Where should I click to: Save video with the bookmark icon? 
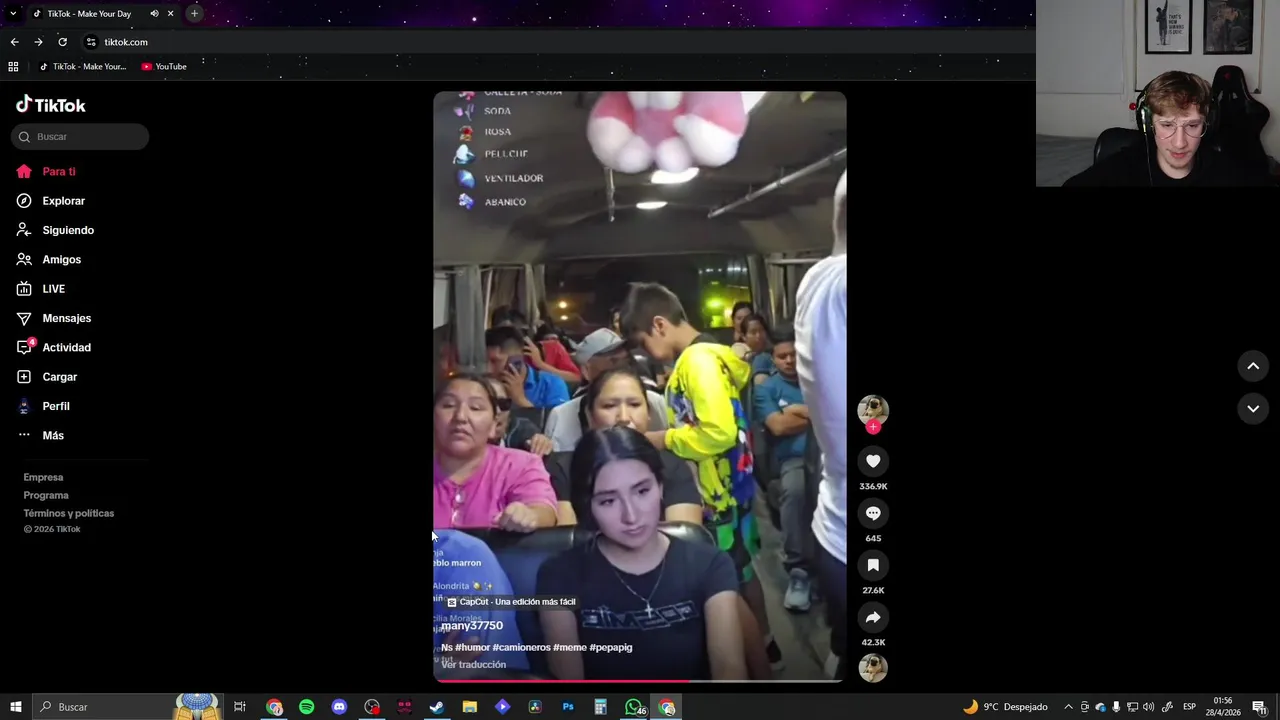(x=873, y=565)
